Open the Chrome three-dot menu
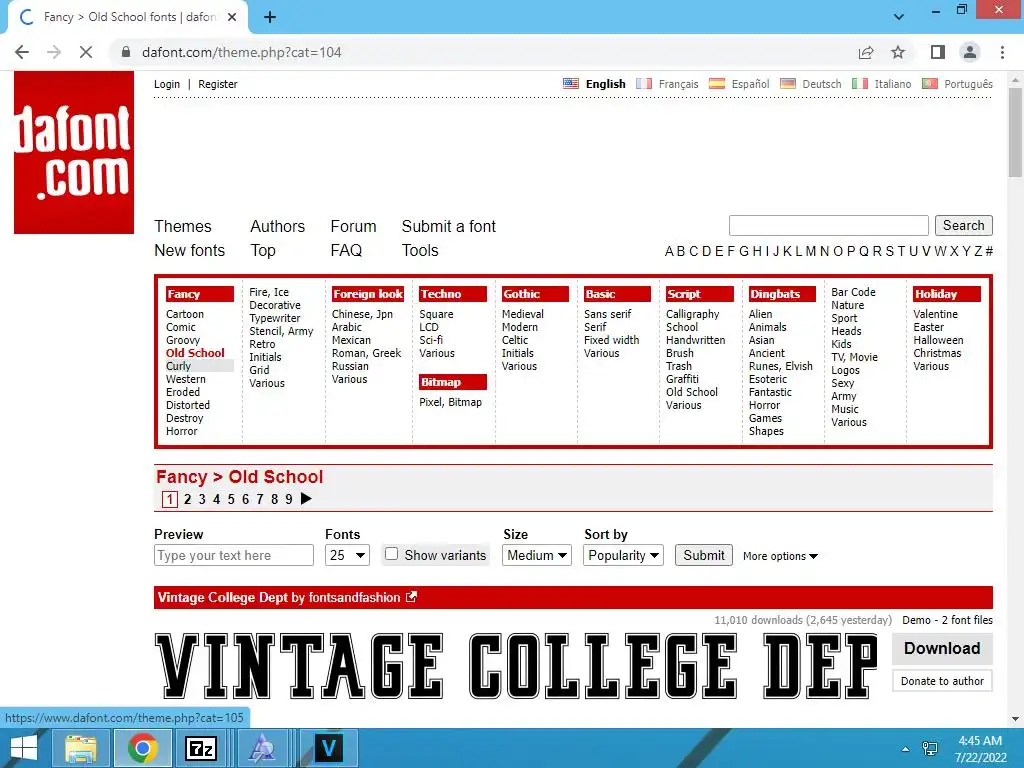 (x=1002, y=52)
